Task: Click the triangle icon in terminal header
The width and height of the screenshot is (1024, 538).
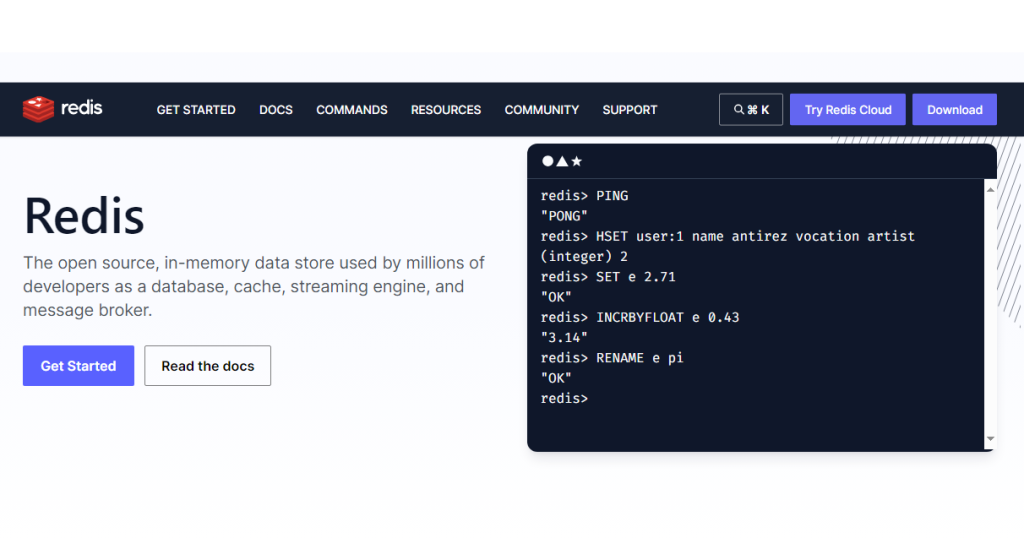Action: (562, 161)
